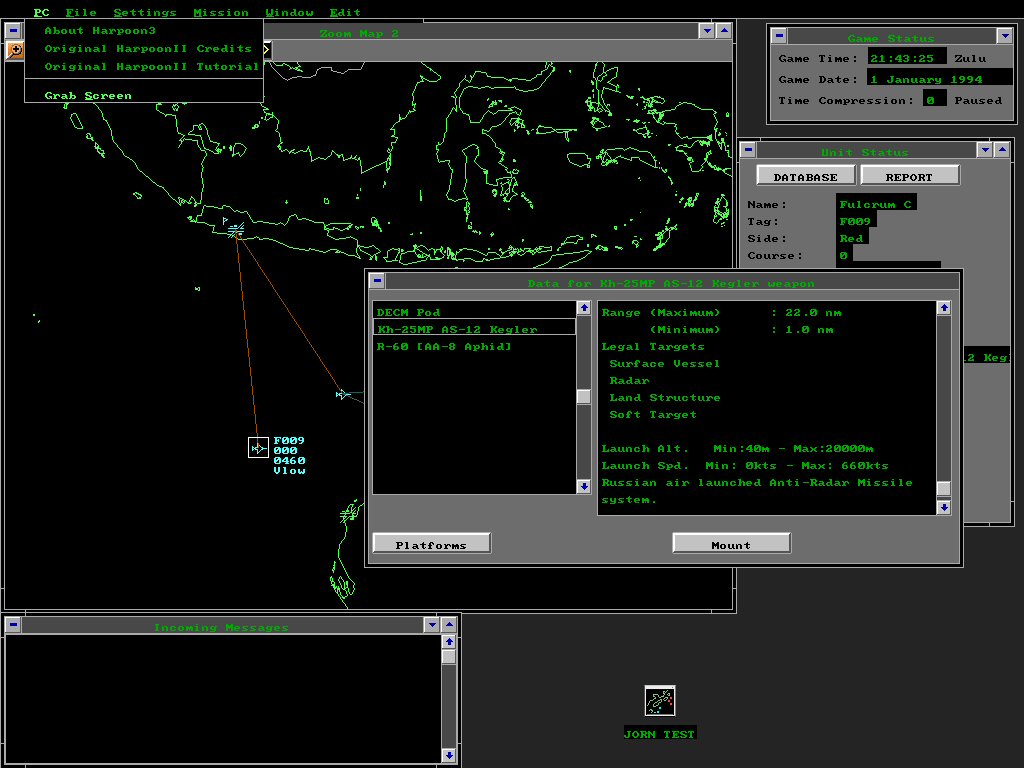Select the airbase symbol on Java coast
Image resolution: width=1024 pixels, height=768 pixels.
point(236,230)
